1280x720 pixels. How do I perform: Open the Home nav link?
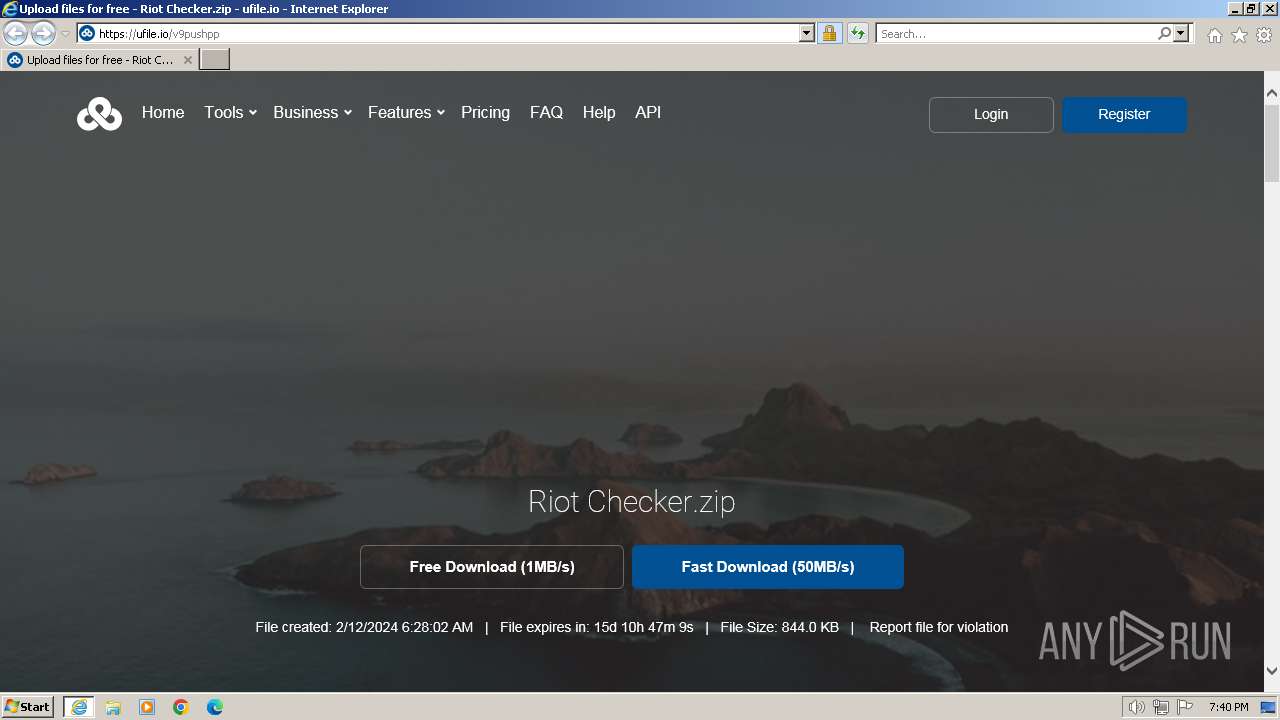tap(163, 113)
